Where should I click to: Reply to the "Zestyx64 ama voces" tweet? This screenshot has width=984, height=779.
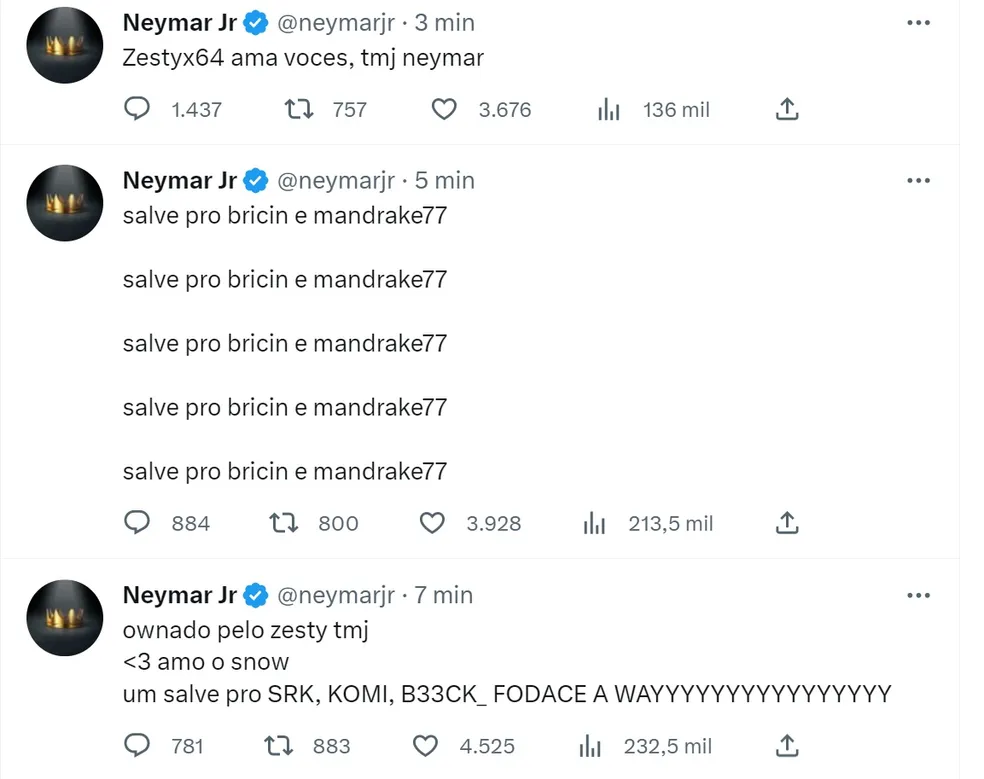(137, 109)
